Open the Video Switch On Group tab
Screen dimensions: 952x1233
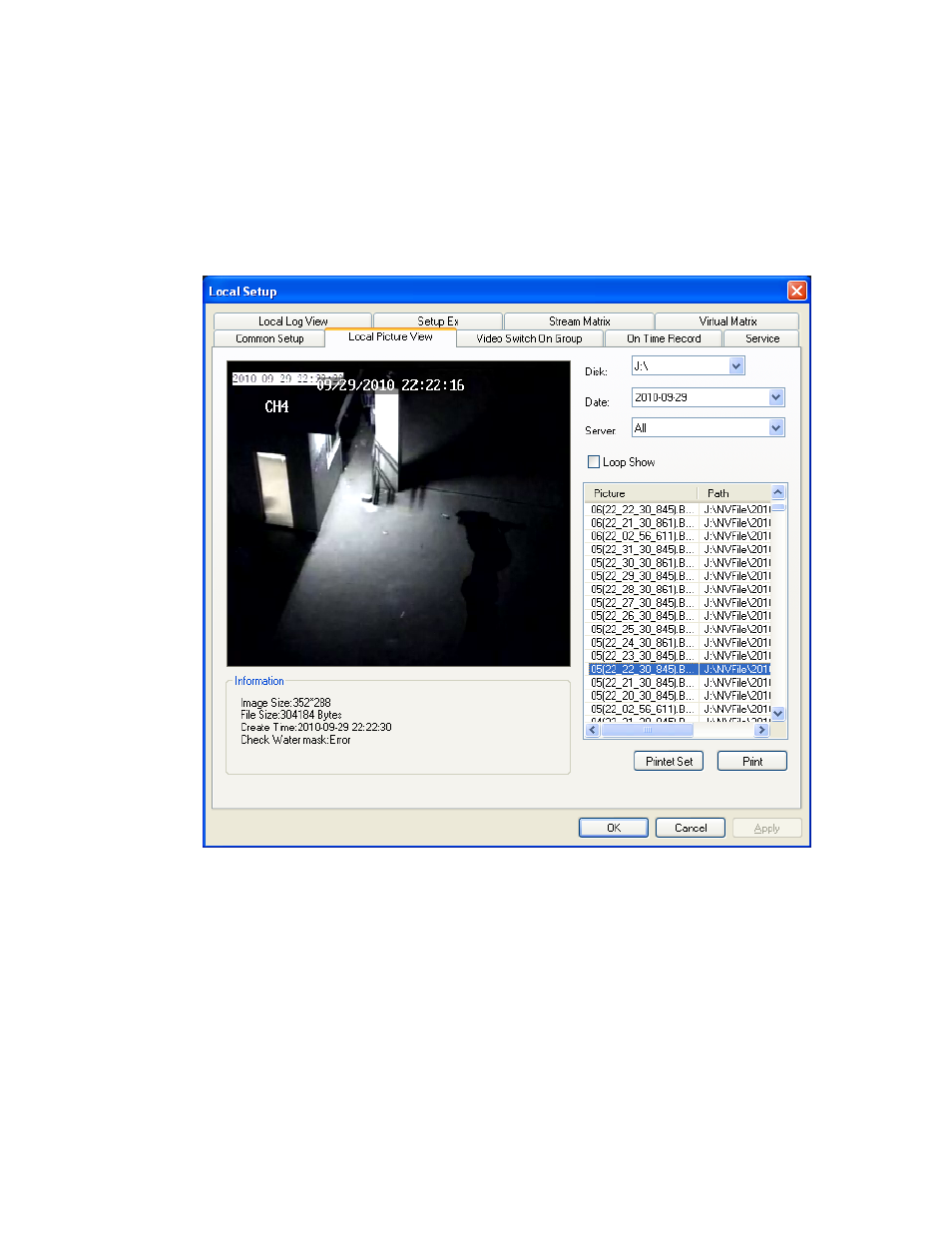point(529,338)
